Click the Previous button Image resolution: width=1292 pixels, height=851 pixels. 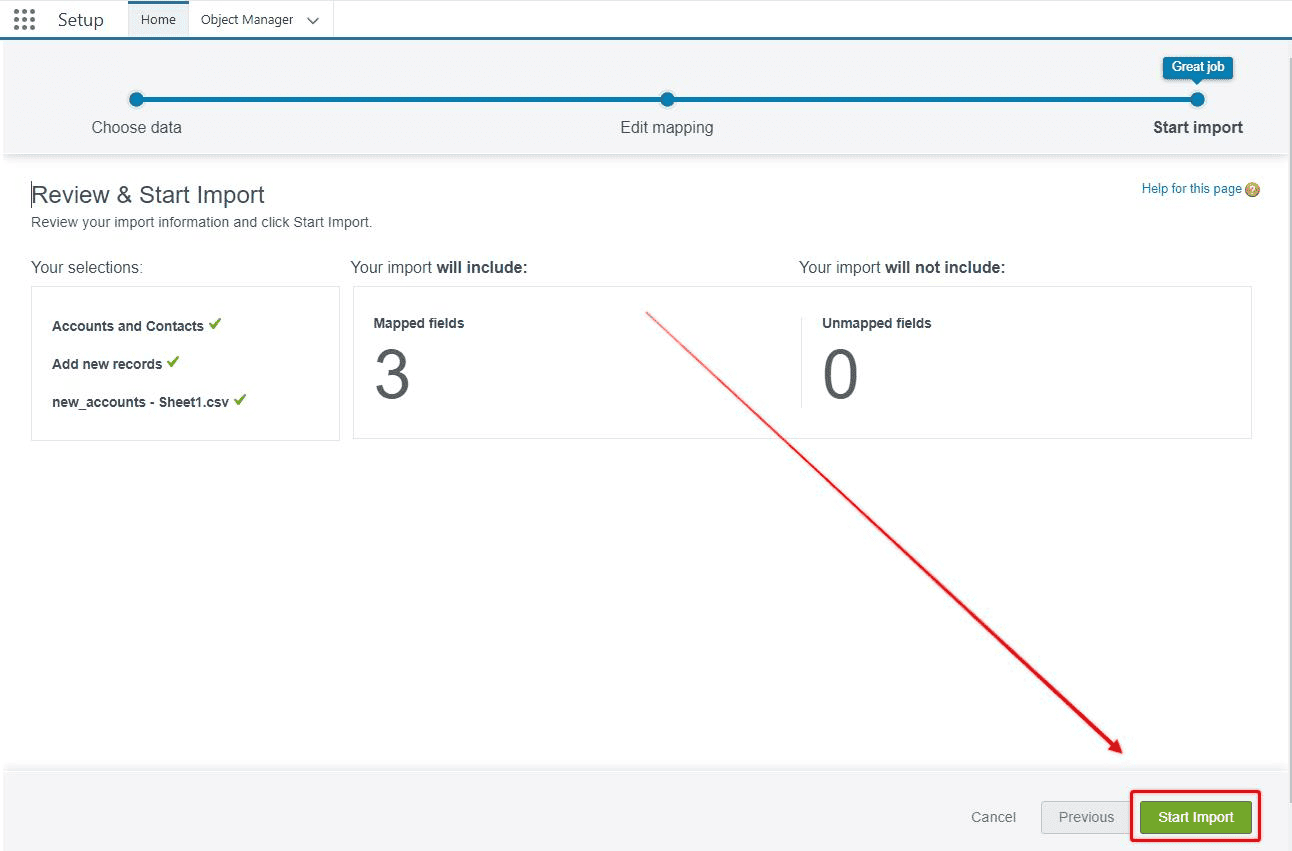[x=1085, y=816]
